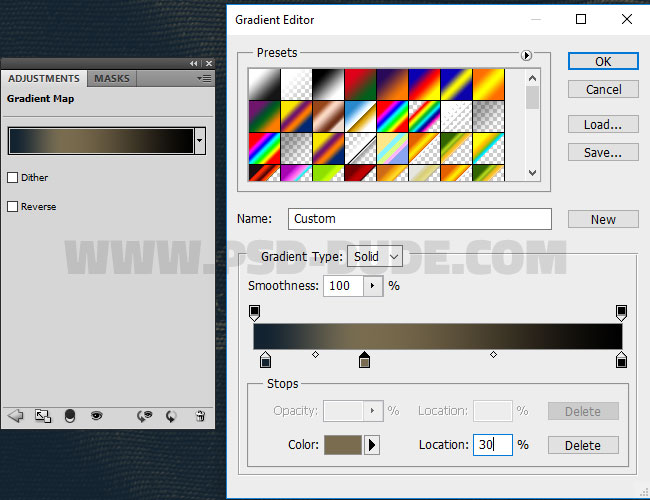Select the violet, green, orange preset

264,117
